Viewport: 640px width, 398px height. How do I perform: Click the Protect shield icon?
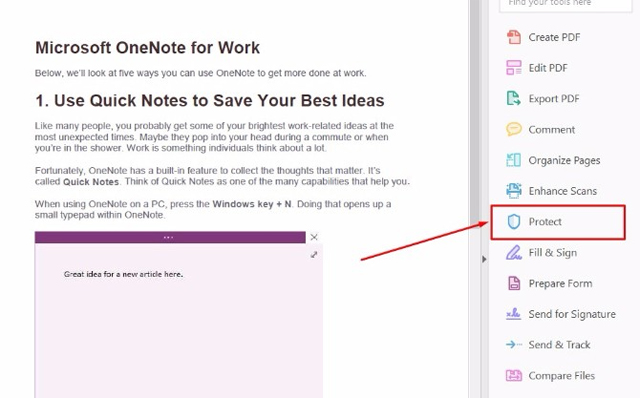coord(513,222)
